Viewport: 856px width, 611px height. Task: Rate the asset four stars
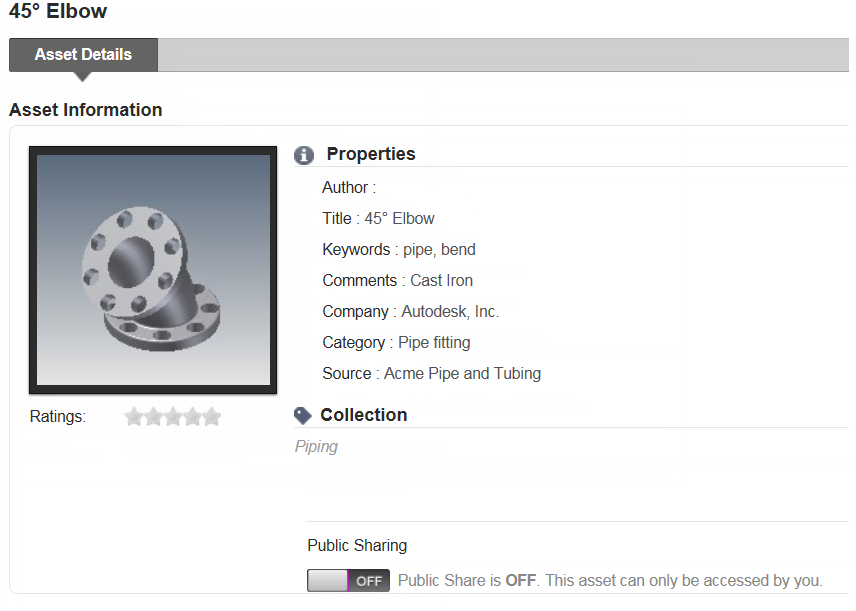coord(192,417)
